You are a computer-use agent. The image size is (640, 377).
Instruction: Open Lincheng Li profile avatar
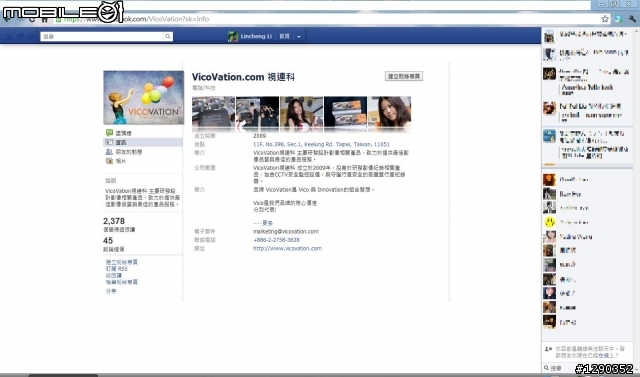tap(233, 36)
